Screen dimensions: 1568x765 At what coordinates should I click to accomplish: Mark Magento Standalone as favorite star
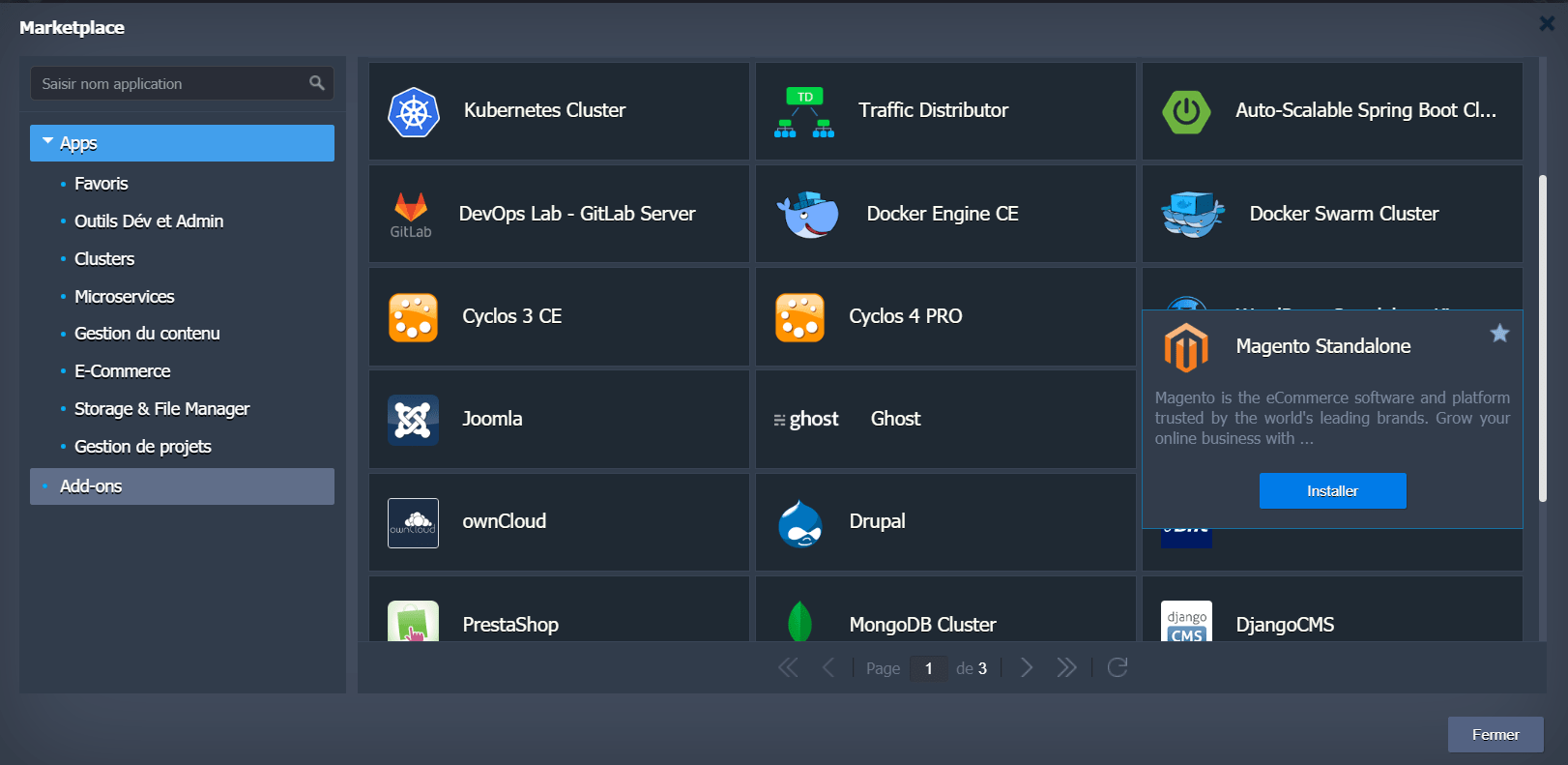pos(1499,334)
